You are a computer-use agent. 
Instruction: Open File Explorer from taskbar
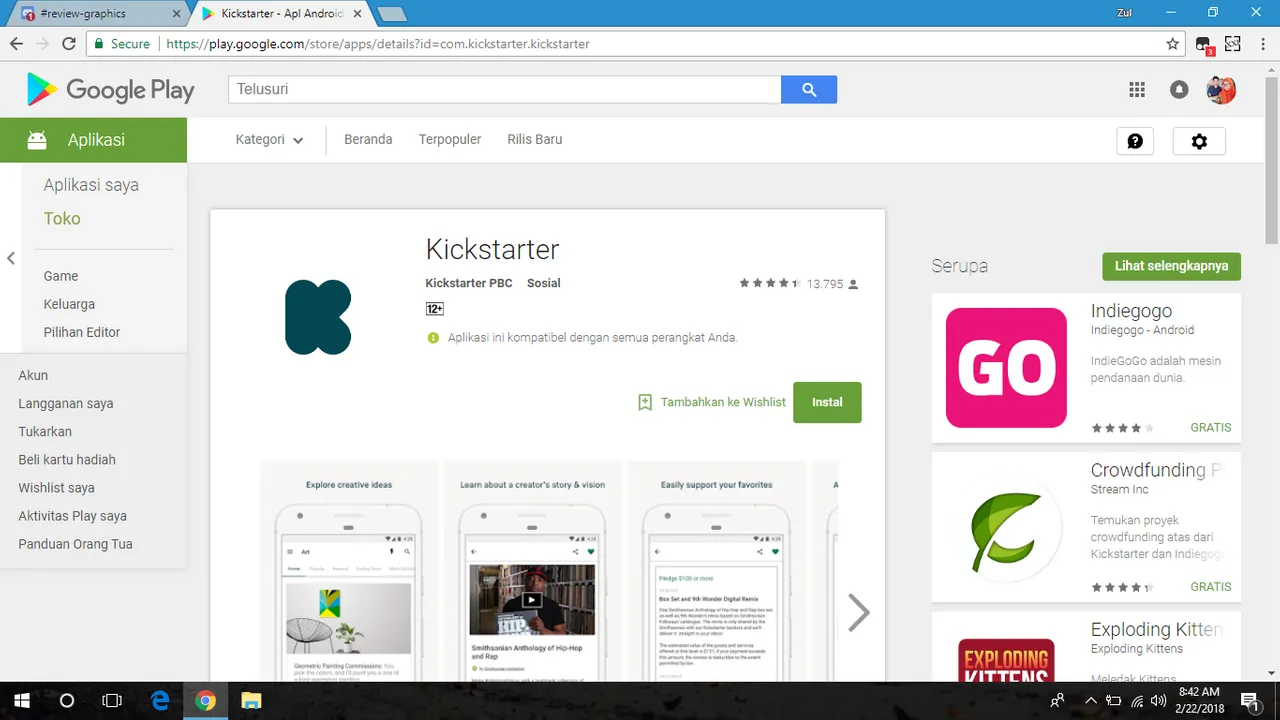(251, 701)
